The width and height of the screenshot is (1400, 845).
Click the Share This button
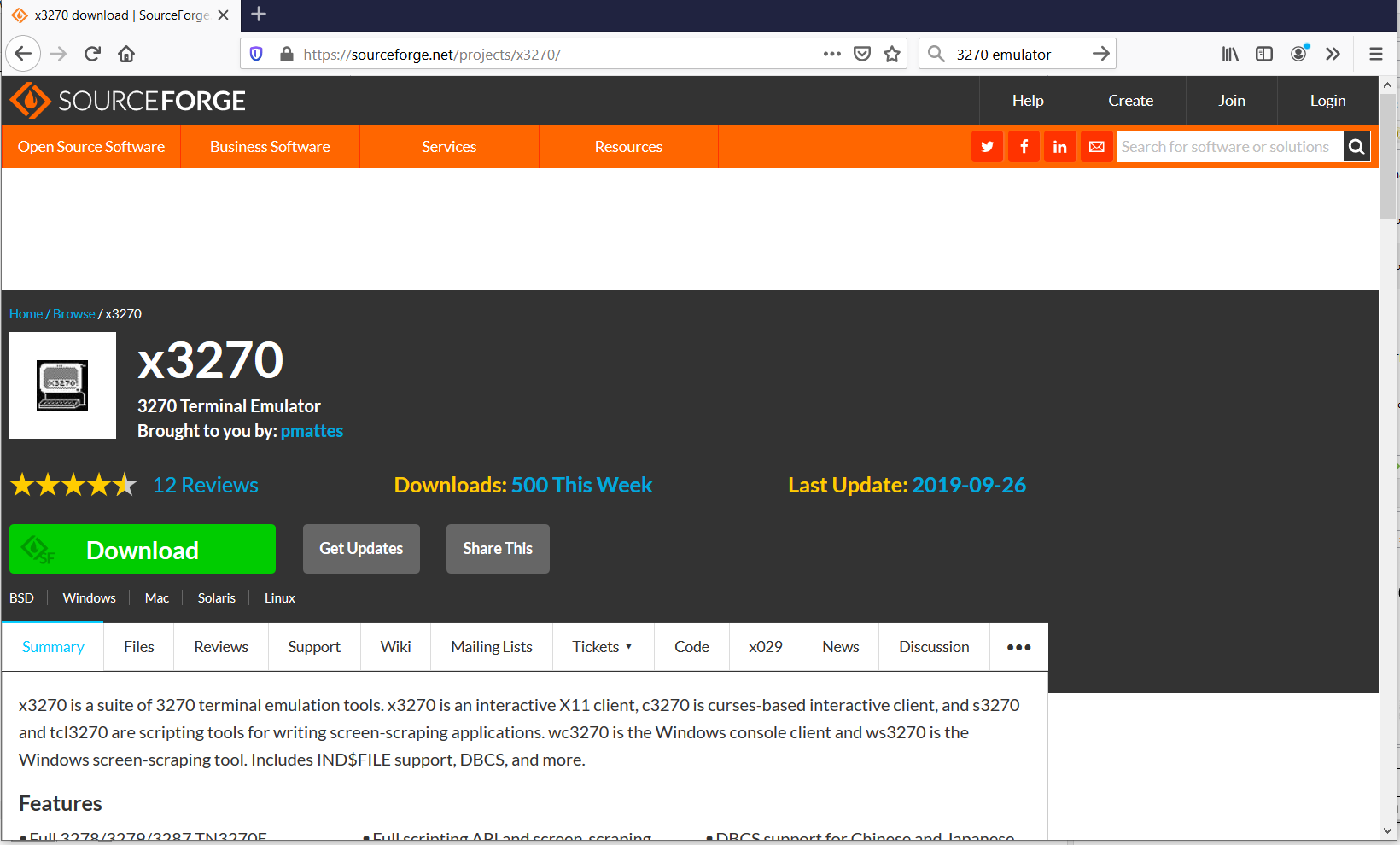tap(498, 549)
